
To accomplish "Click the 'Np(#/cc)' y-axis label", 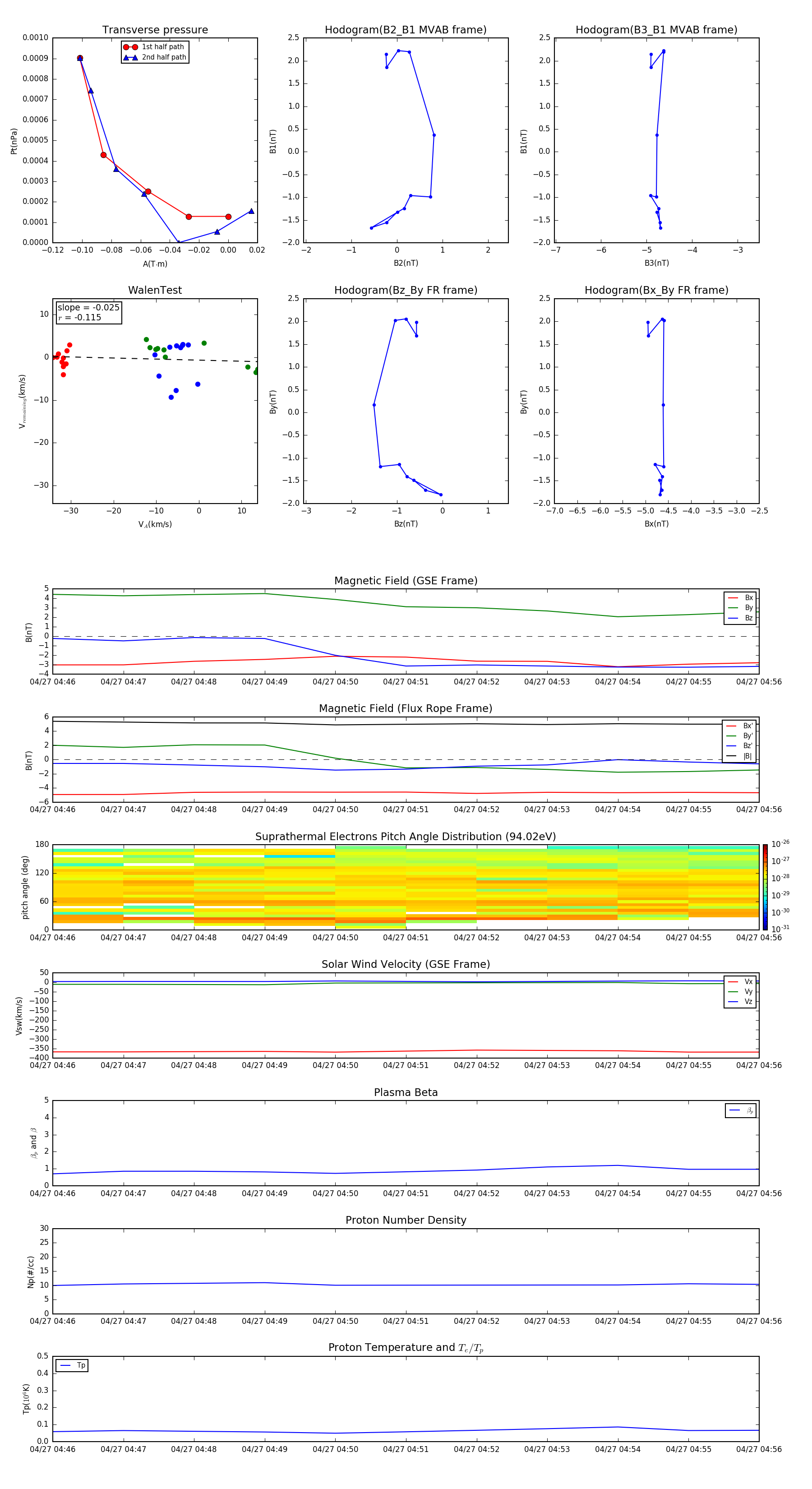I will tap(31, 1272).
